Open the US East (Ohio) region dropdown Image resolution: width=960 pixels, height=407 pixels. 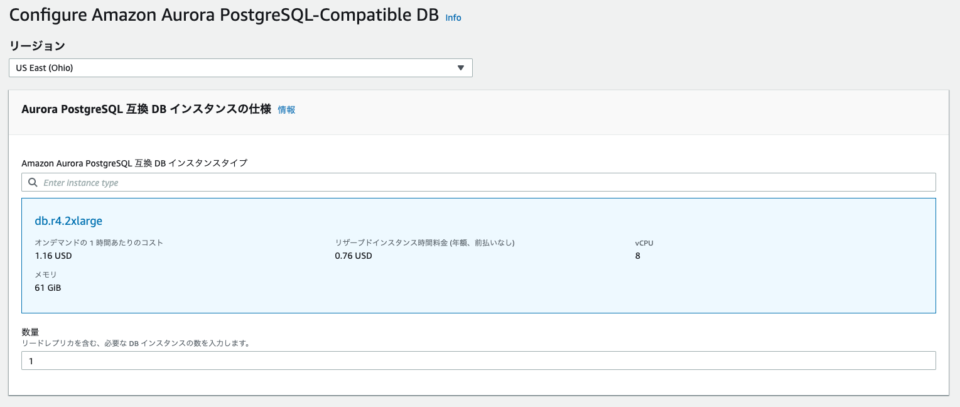click(241, 68)
